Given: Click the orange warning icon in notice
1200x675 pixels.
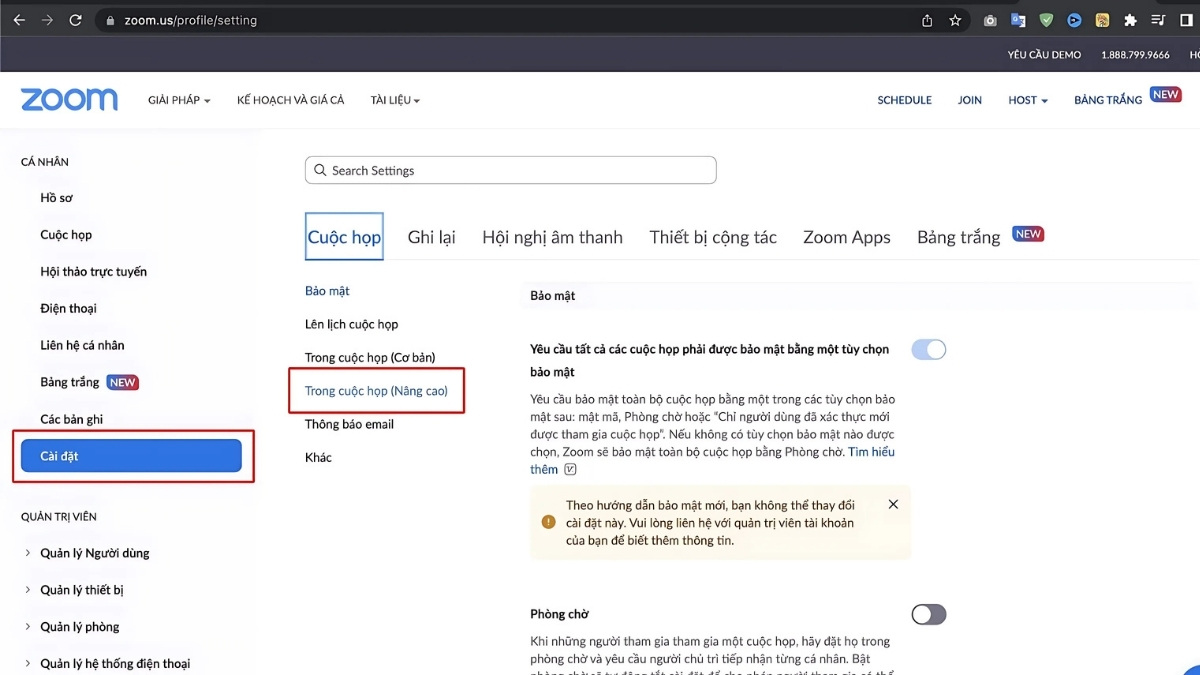Looking at the screenshot, I should point(548,522).
